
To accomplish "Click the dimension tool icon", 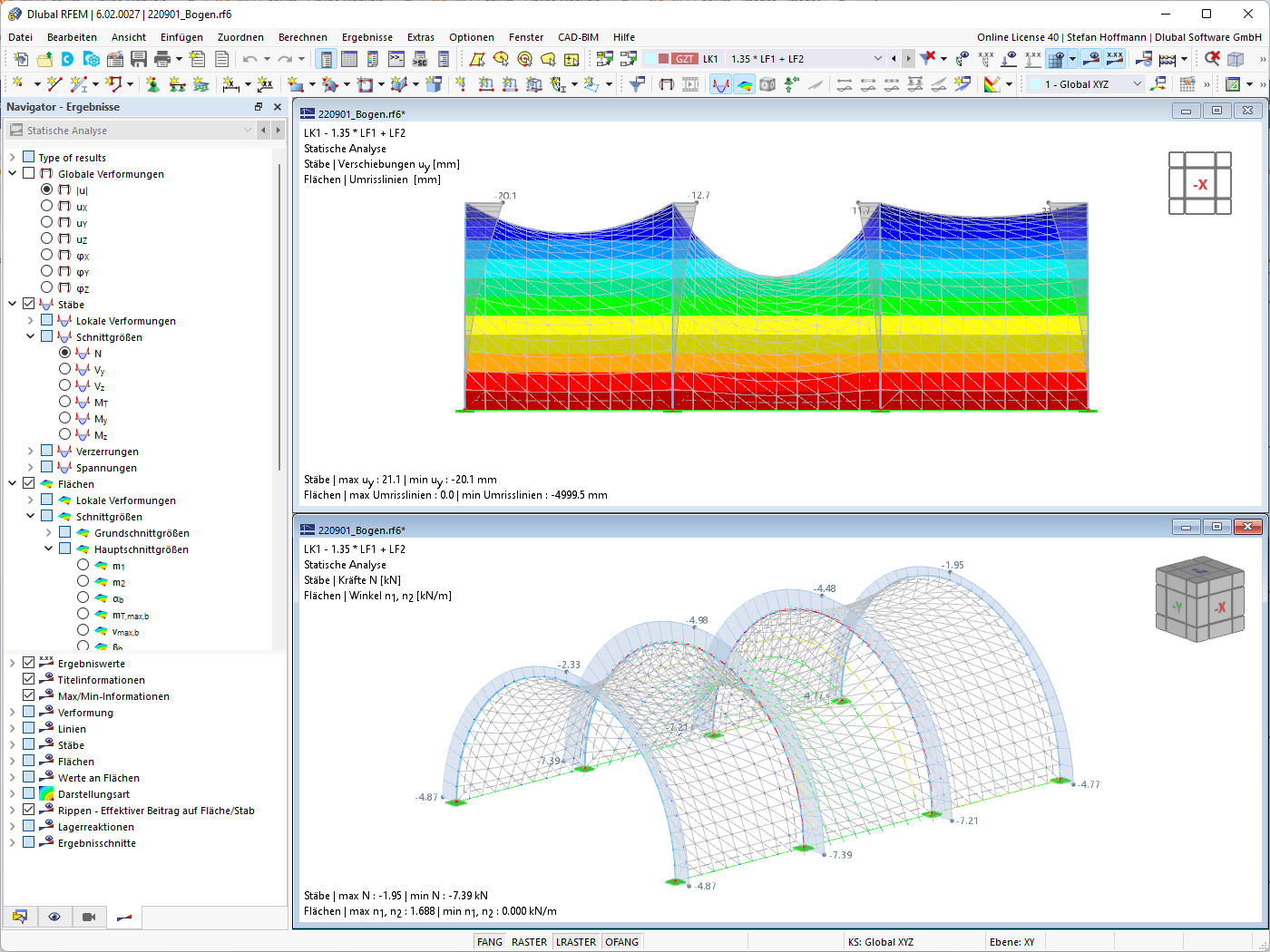I will click(x=230, y=84).
